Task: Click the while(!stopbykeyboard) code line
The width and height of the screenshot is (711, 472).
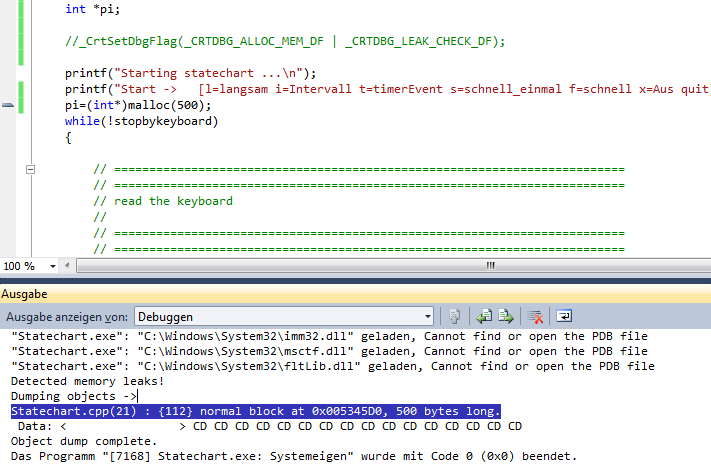Action: tap(141, 121)
